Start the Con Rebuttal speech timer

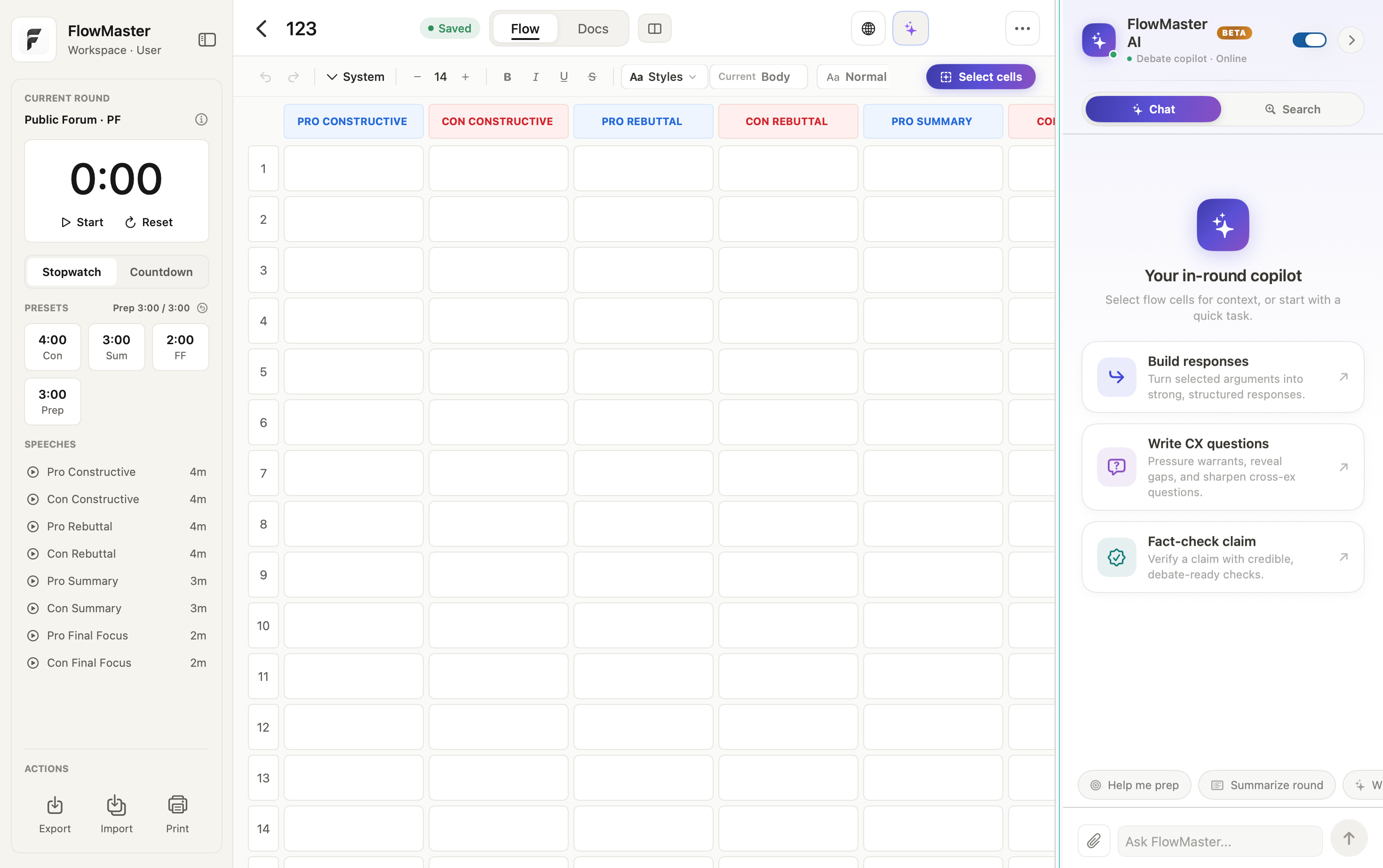click(33, 554)
